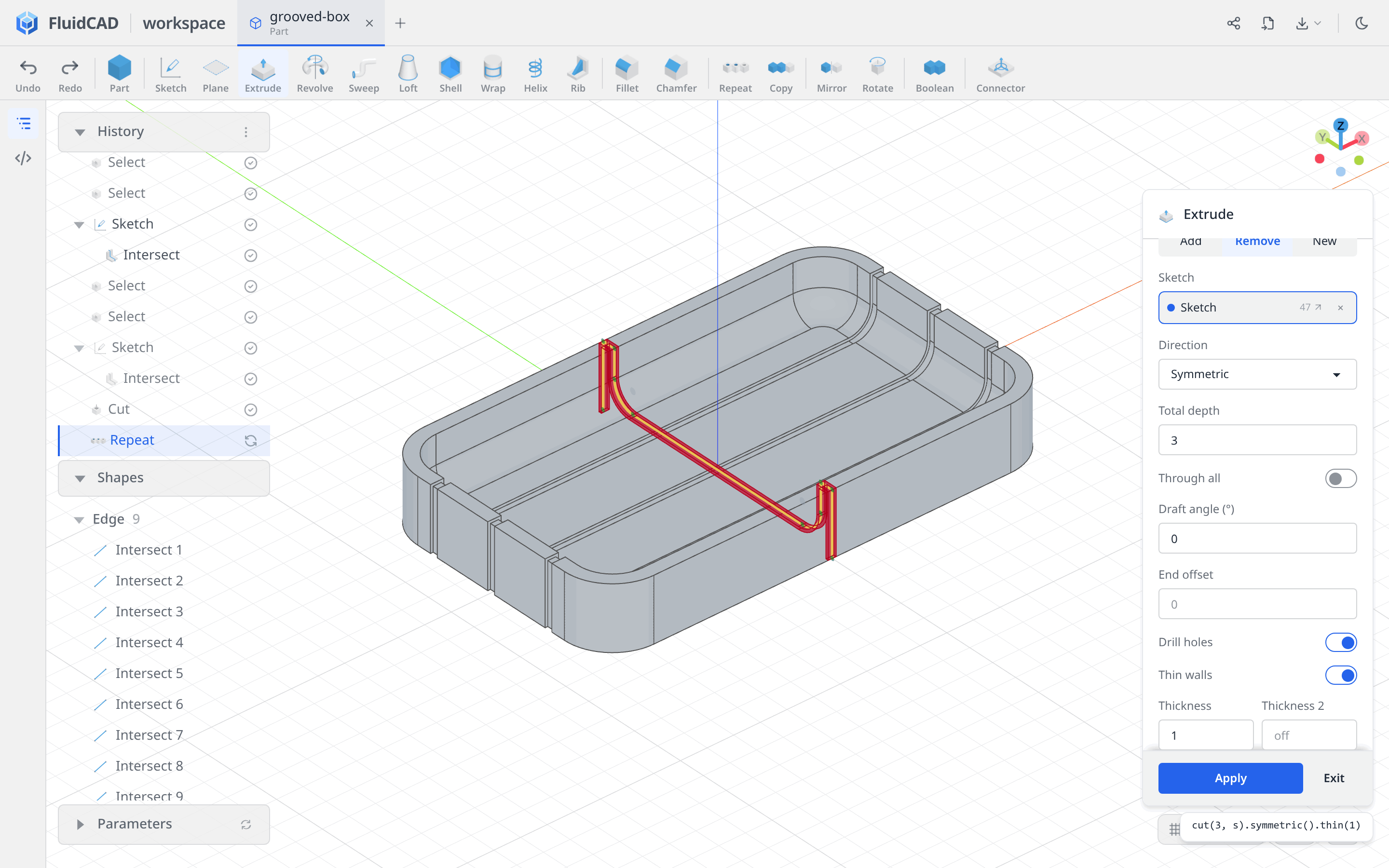The image size is (1389, 868).
Task: Select the Add mode tab
Action: pos(1190,242)
